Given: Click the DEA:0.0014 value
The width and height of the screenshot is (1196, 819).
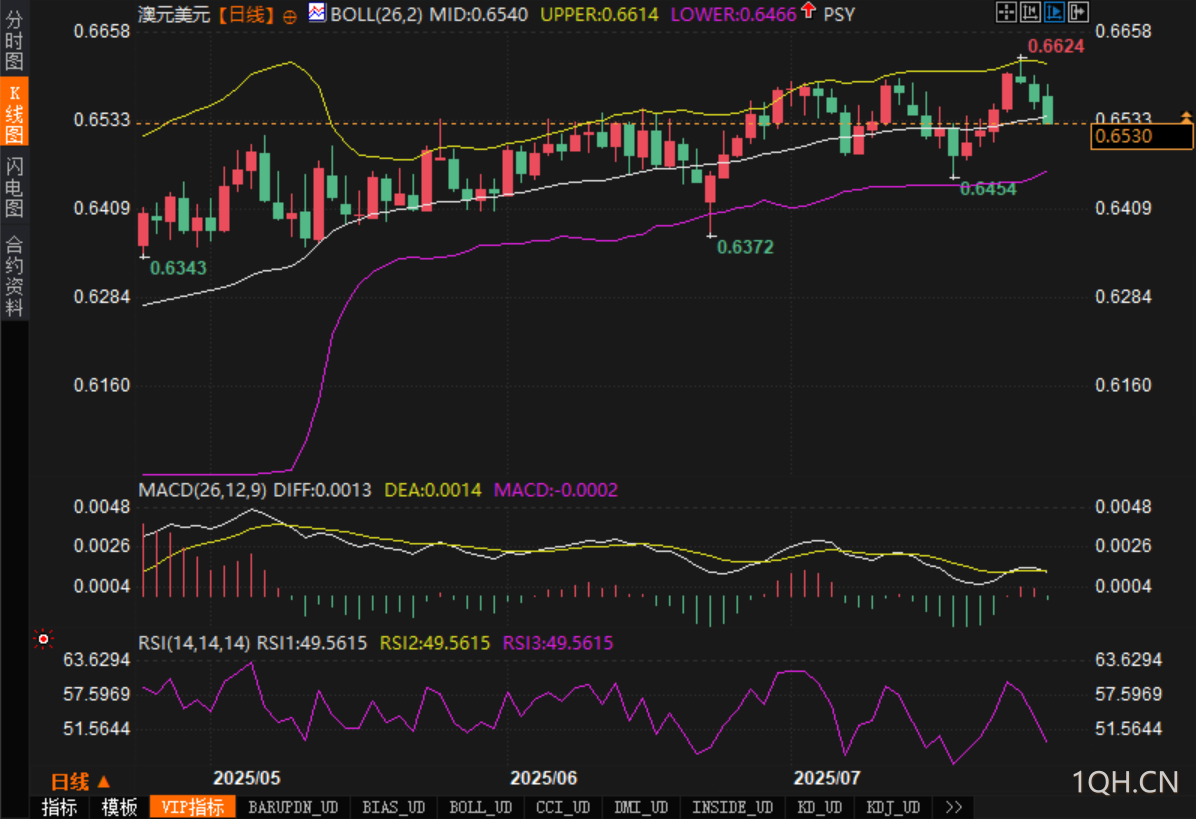Looking at the screenshot, I should tap(432, 490).
